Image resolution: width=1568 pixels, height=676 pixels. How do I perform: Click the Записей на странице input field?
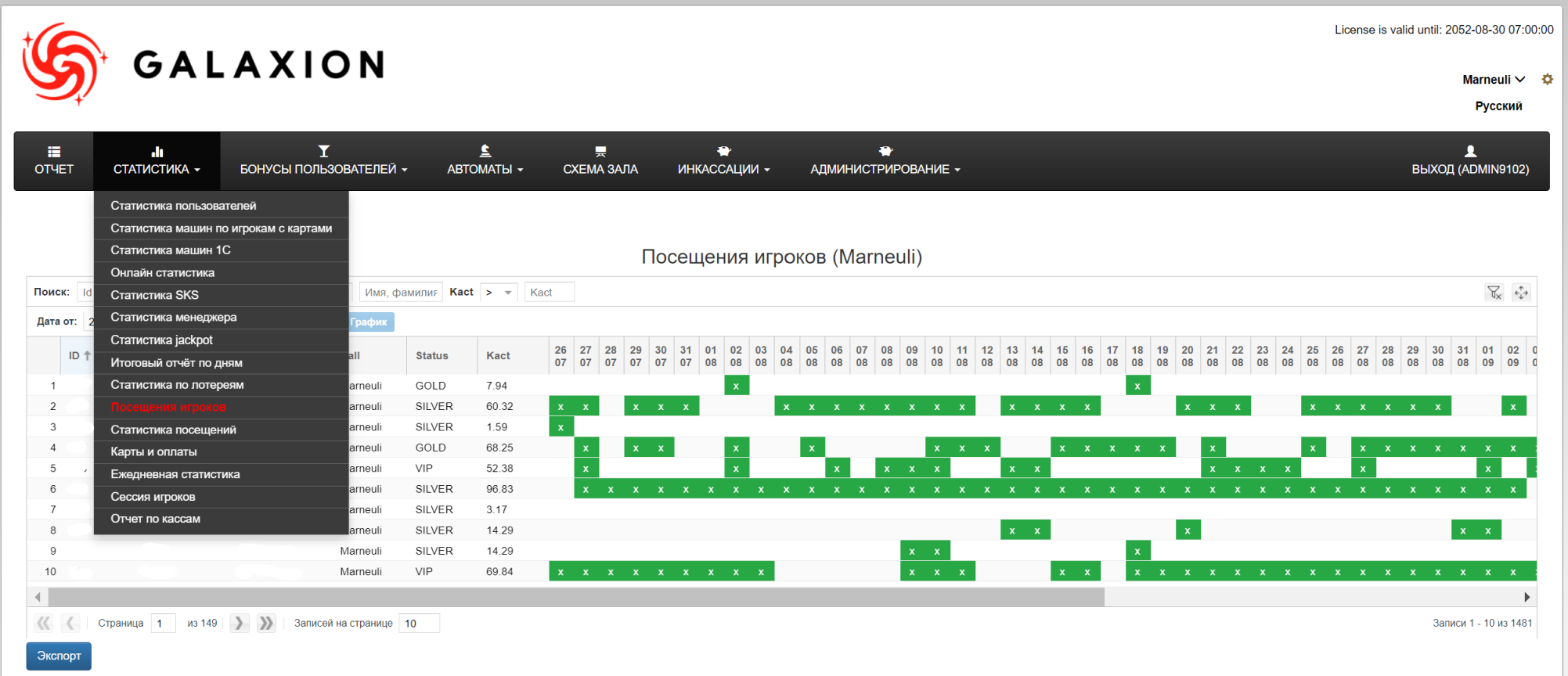(419, 623)
